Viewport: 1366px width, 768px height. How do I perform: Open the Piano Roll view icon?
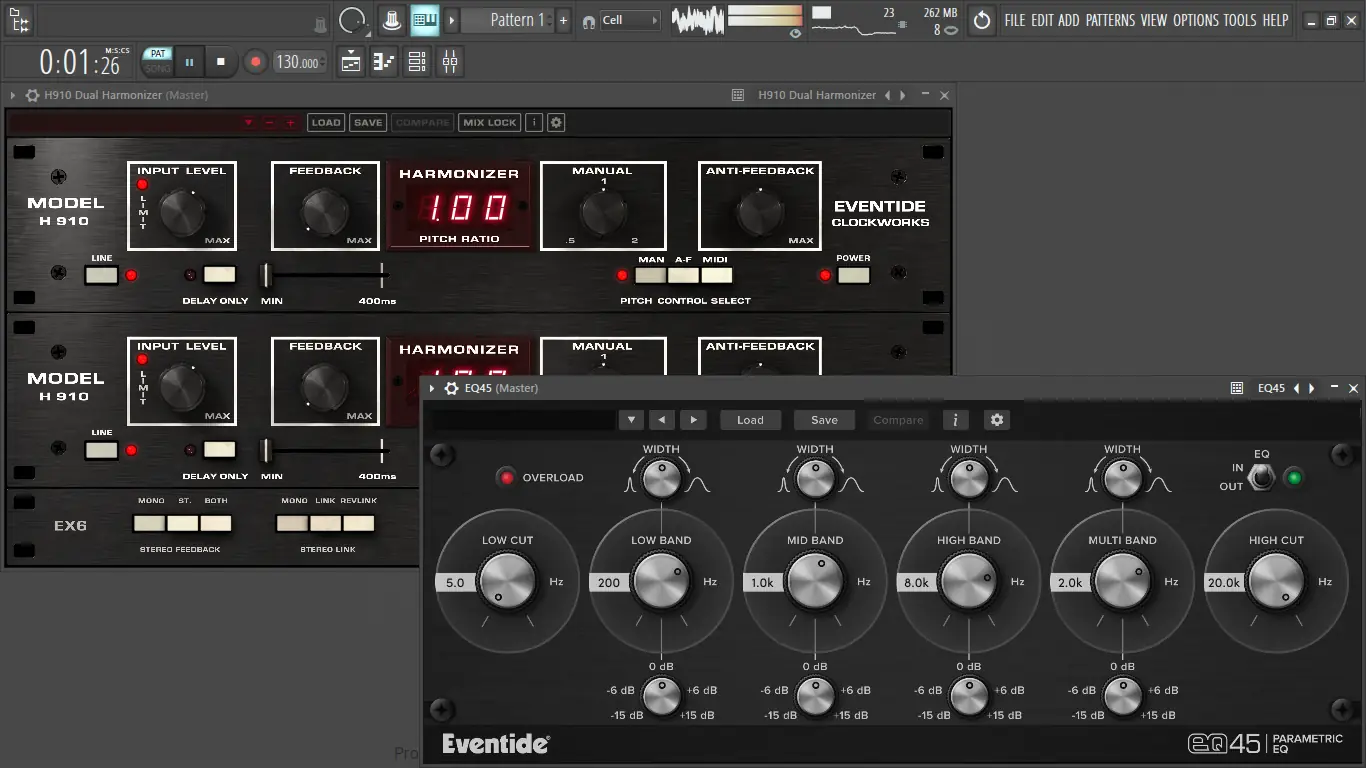coord(384,62)
